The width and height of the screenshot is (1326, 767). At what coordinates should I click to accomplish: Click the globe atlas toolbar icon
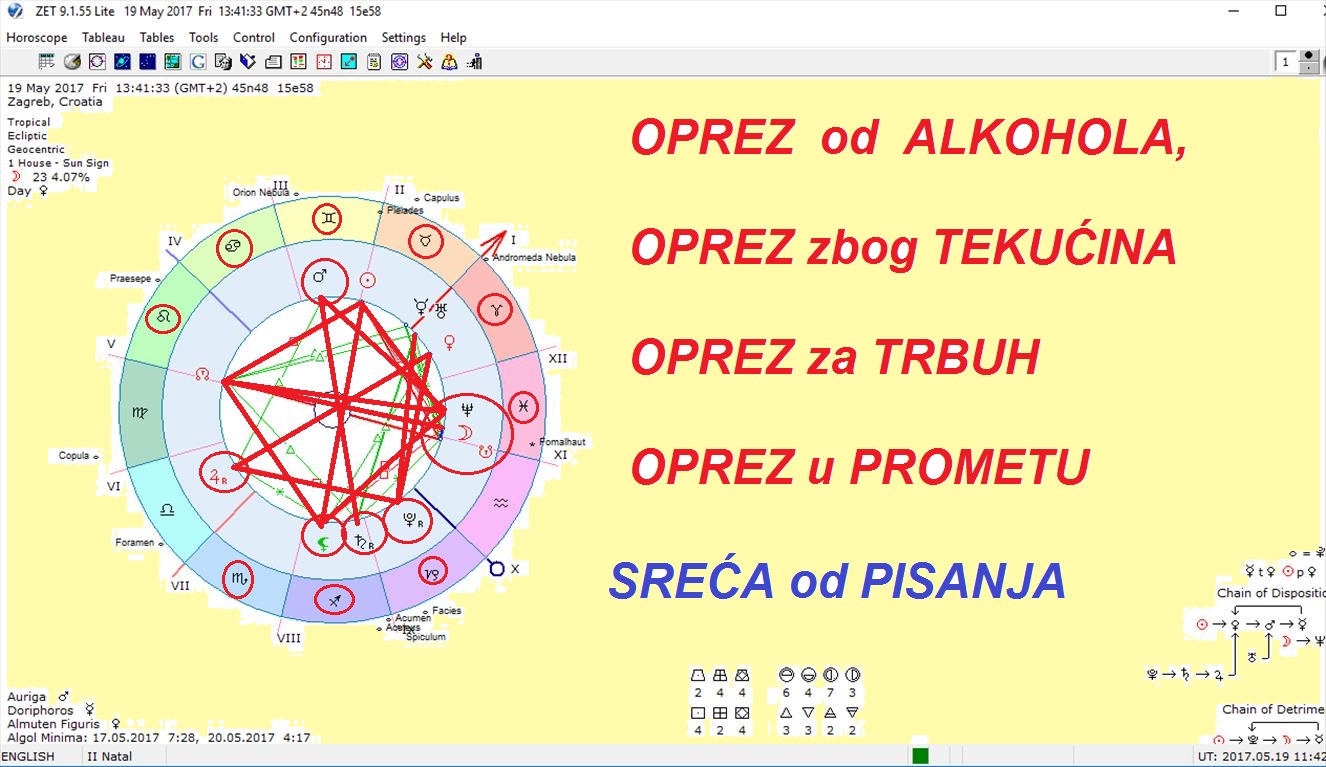[72, 62]
